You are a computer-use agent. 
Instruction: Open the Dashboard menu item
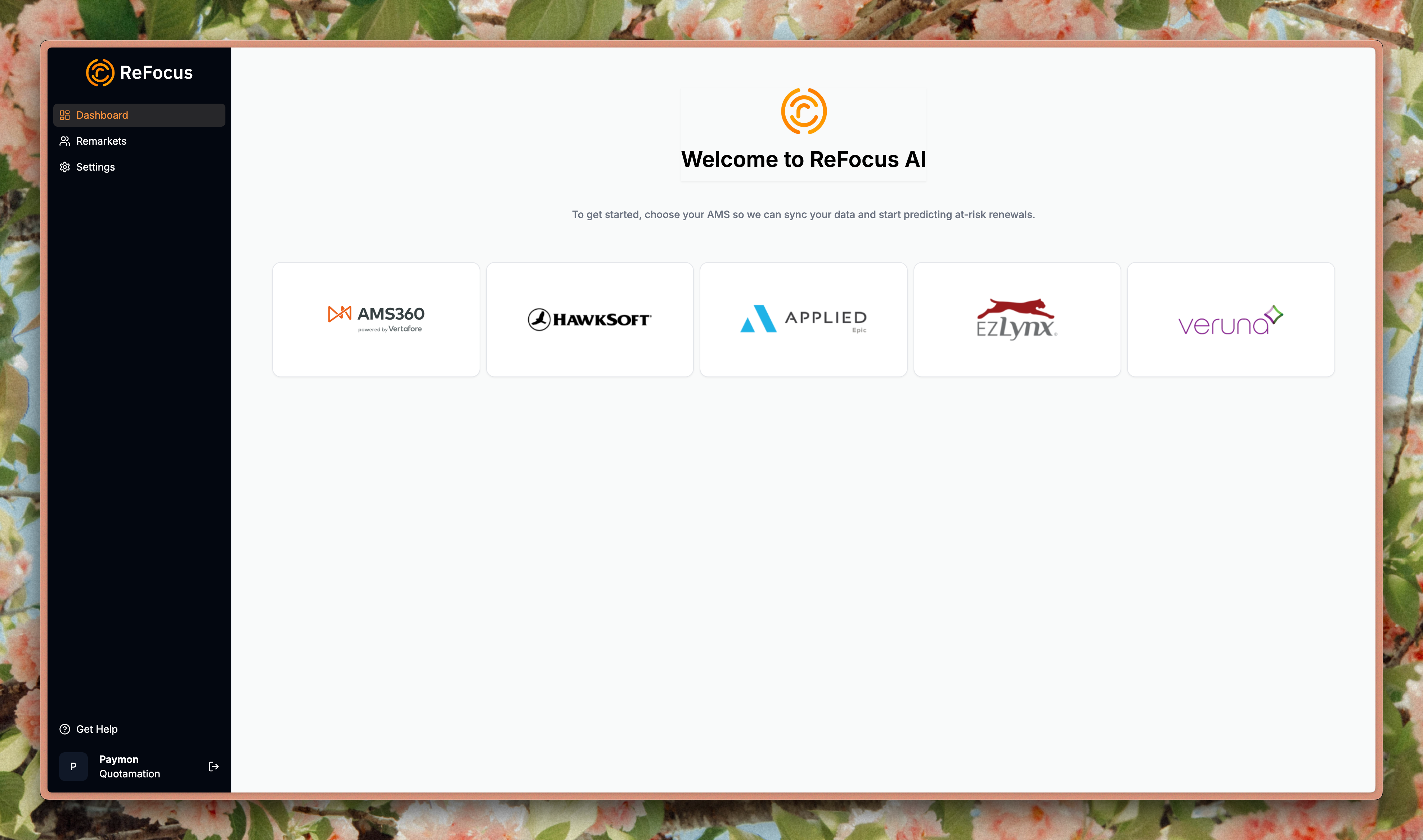coord(139,115)
